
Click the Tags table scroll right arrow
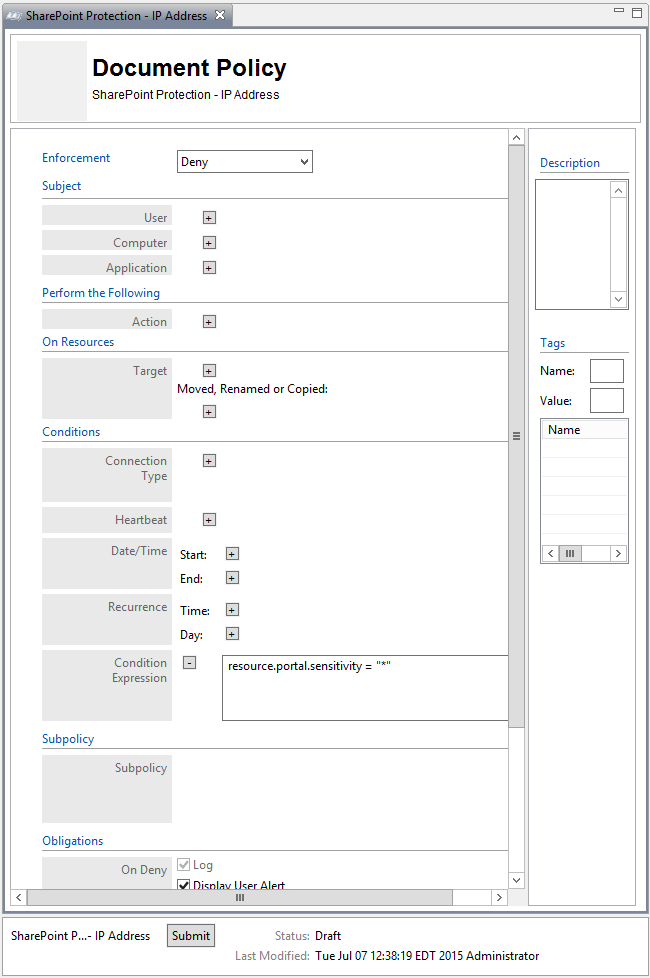pyautogui.click(x=618, y=553)
